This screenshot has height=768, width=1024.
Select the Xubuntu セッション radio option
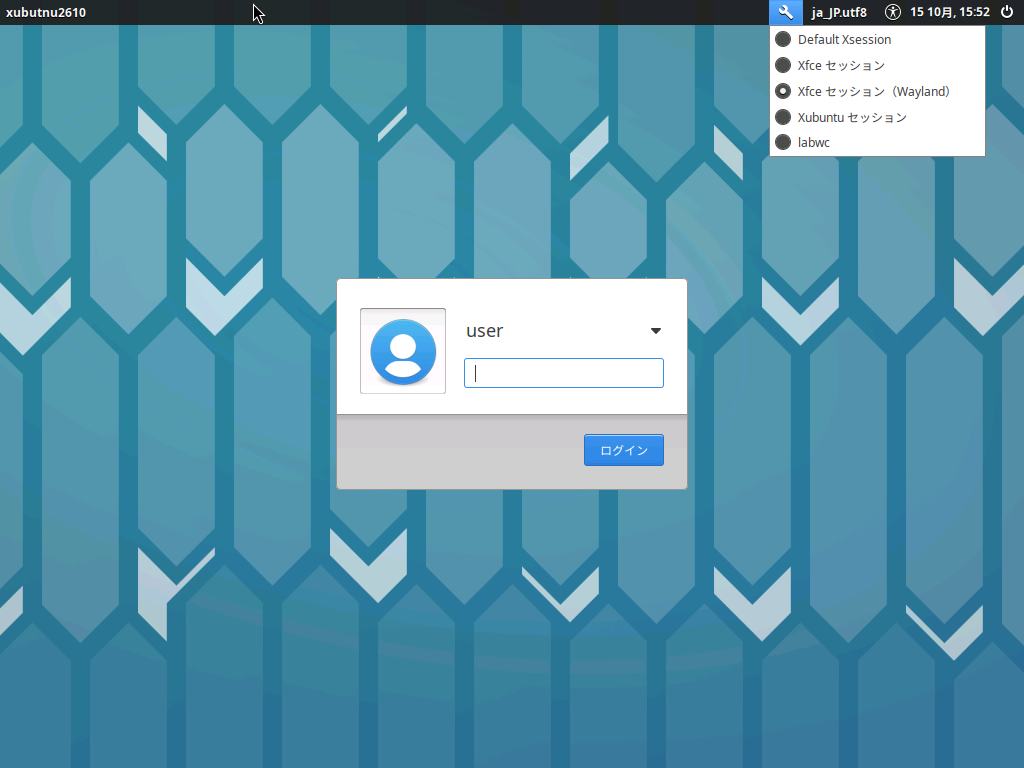pos(877,118)
